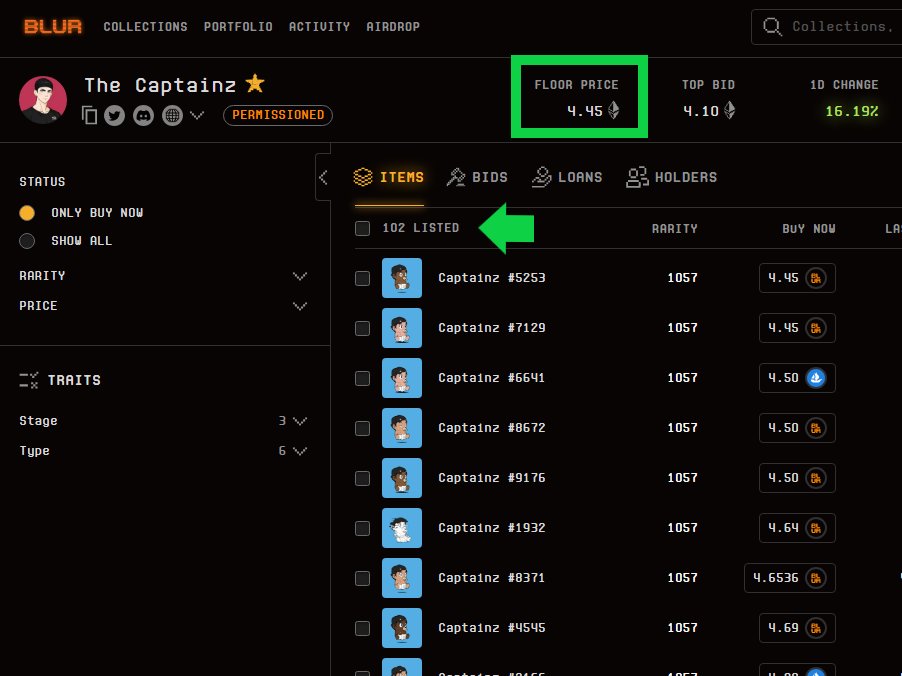
Task: Click the Holders tab people icon
Action: click(637, 177)
